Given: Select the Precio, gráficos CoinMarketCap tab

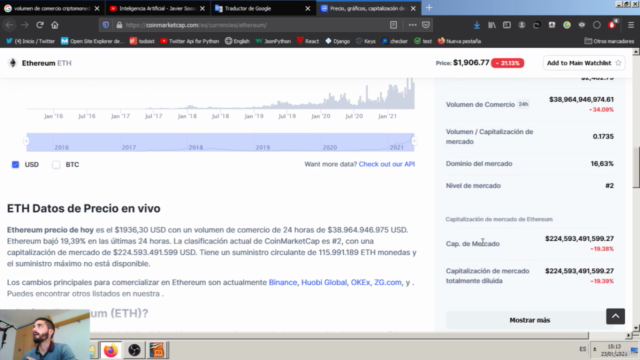Looking at the screenshot, I should [369, 8].
